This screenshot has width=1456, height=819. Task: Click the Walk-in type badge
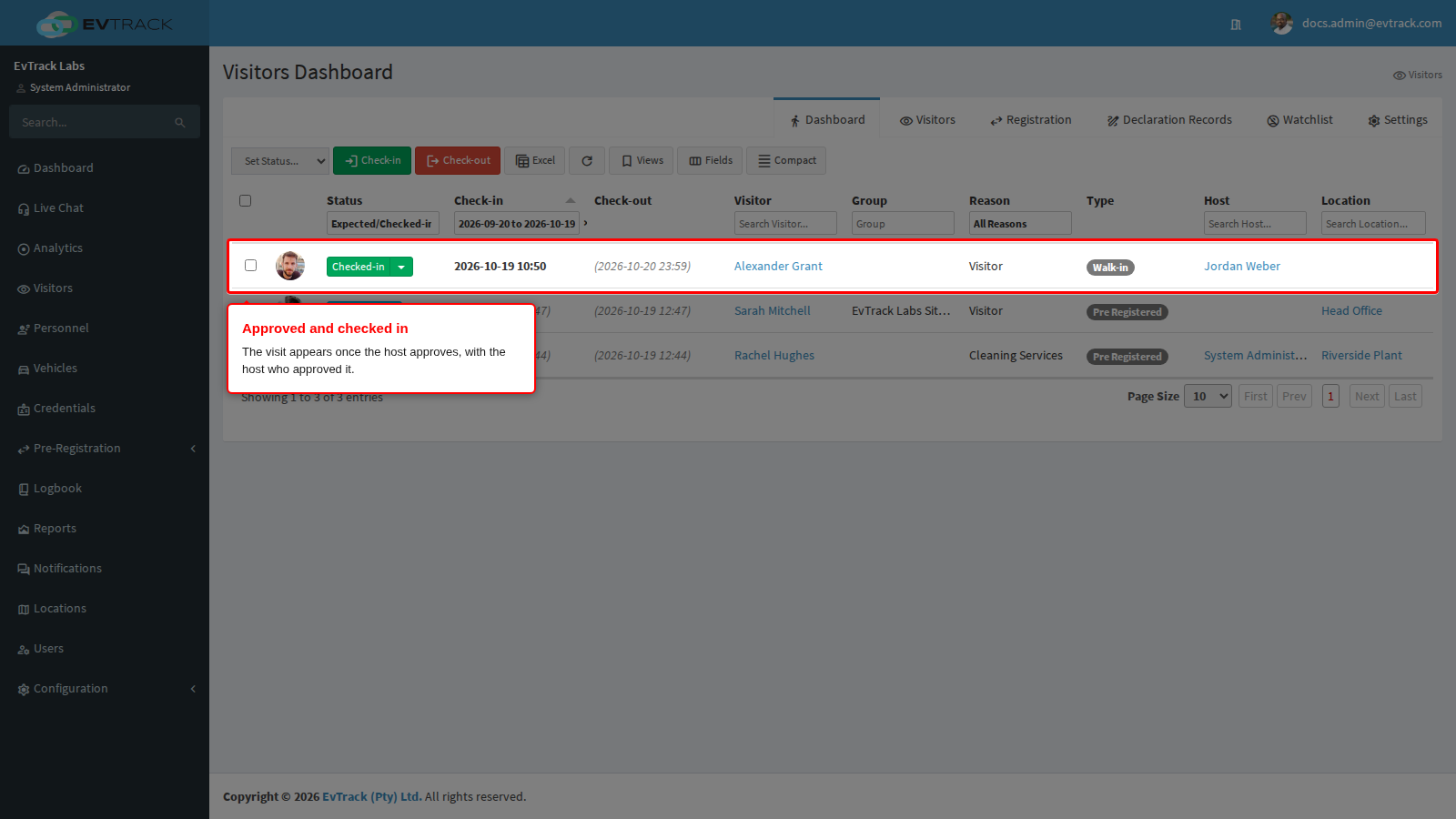[x=1110, y=268]
